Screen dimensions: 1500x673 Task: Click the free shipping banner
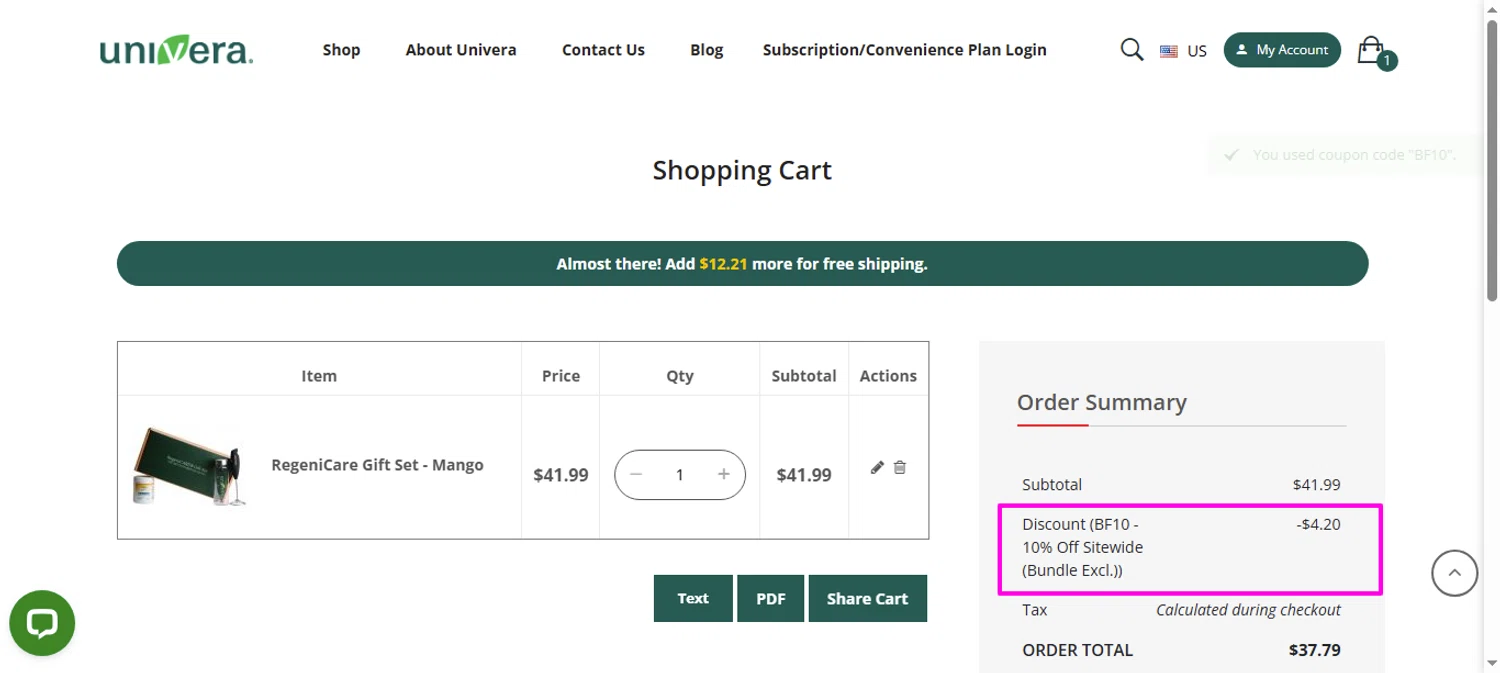pos(742,264)
